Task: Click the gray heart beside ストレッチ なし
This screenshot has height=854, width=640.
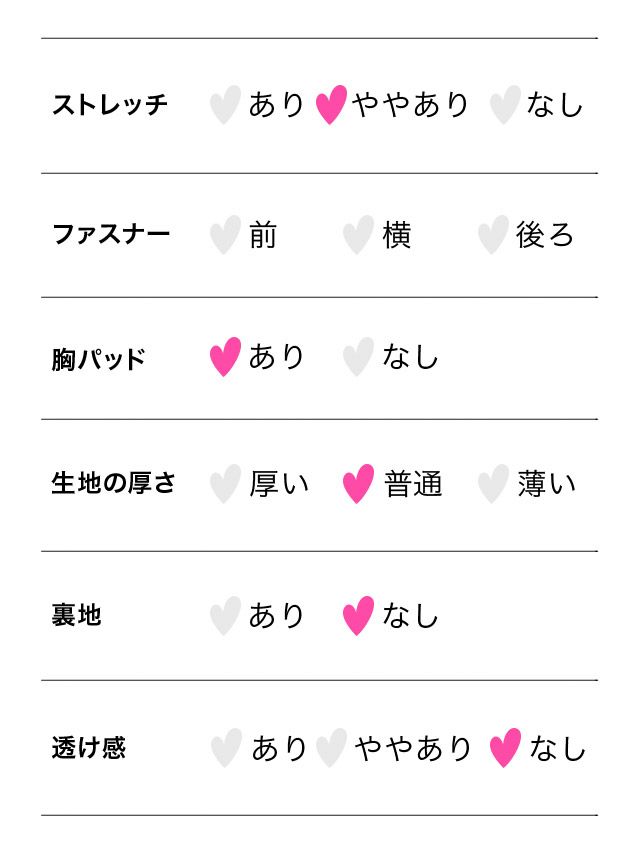Action: point(505,104)
